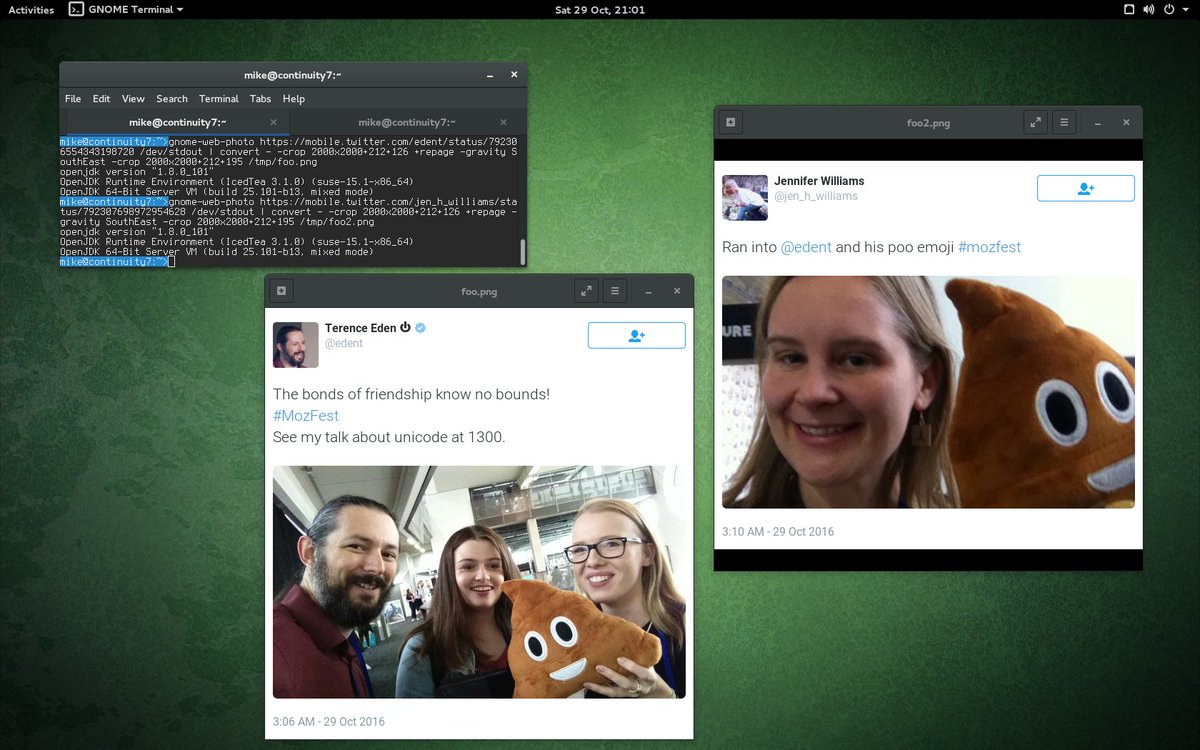Click the selfie photo in the foo2.png tweet
The height and width of the screenshot is (750, 1200).
928,392
